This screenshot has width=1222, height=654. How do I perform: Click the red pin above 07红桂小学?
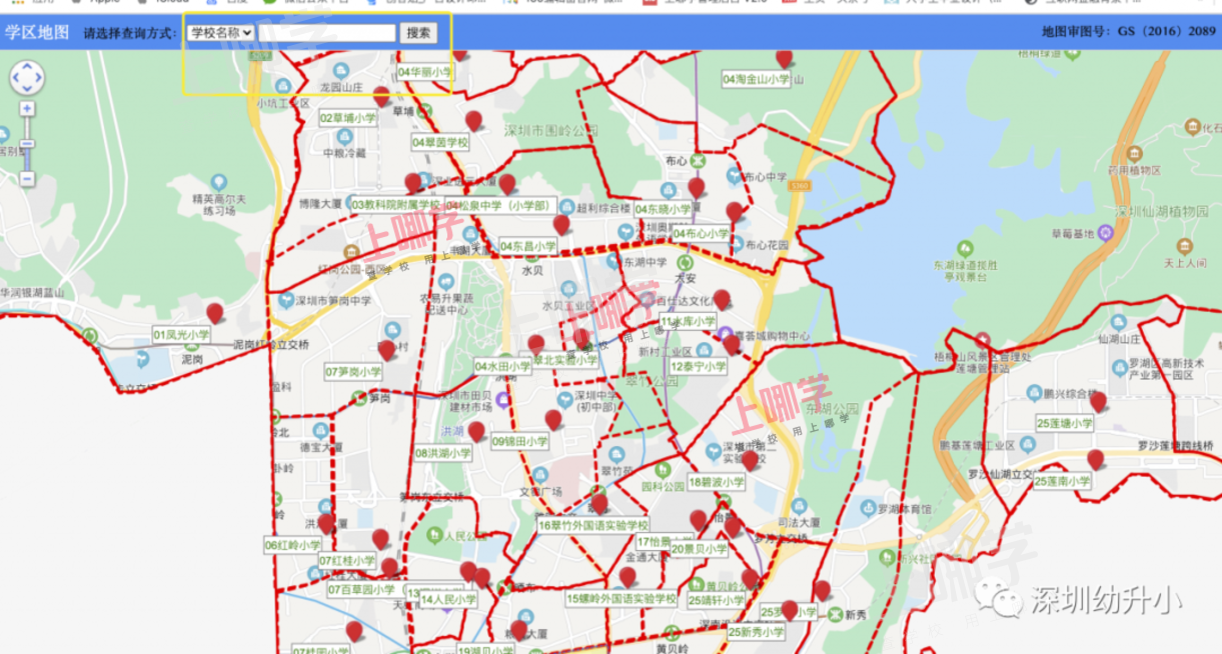pyautogui.click(x=380, y=539)
